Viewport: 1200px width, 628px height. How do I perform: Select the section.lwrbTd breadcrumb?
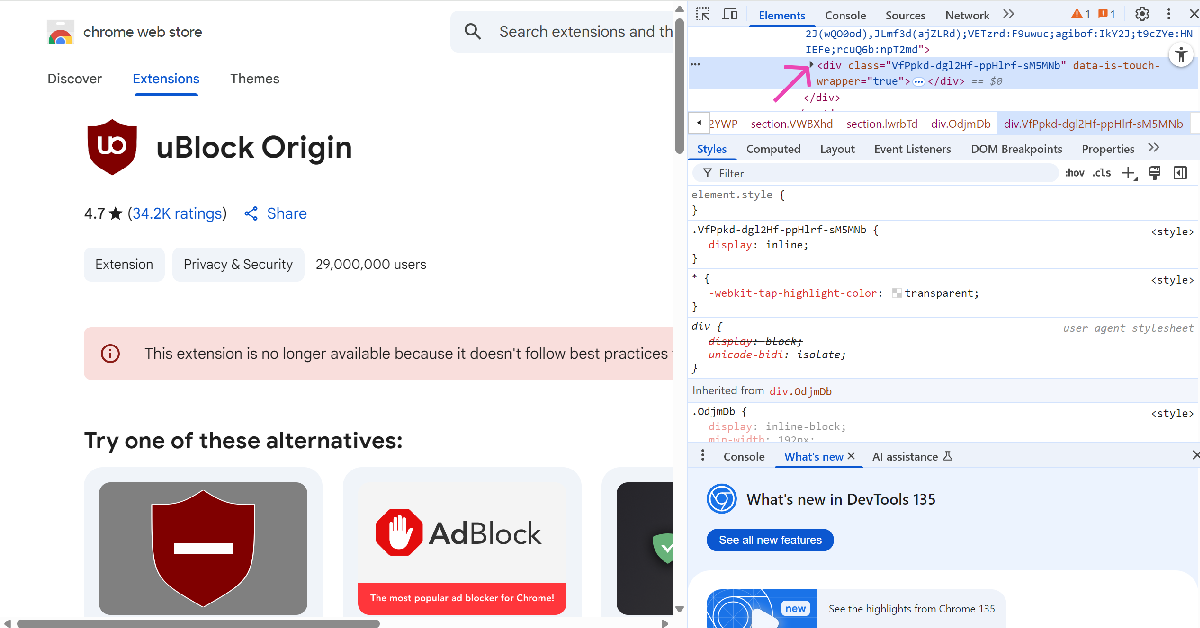882,124
